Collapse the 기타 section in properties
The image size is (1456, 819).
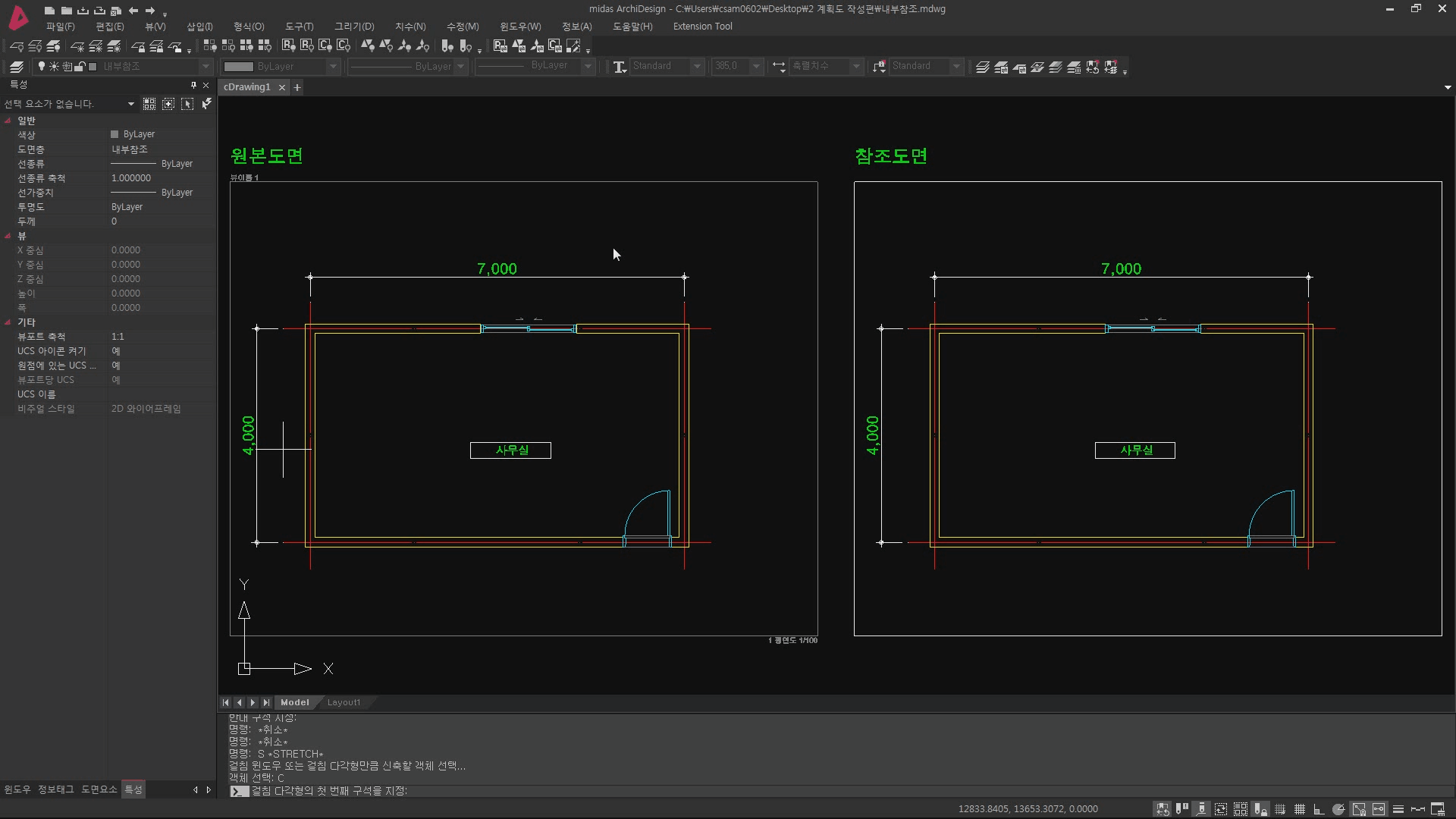coord(8,322)
